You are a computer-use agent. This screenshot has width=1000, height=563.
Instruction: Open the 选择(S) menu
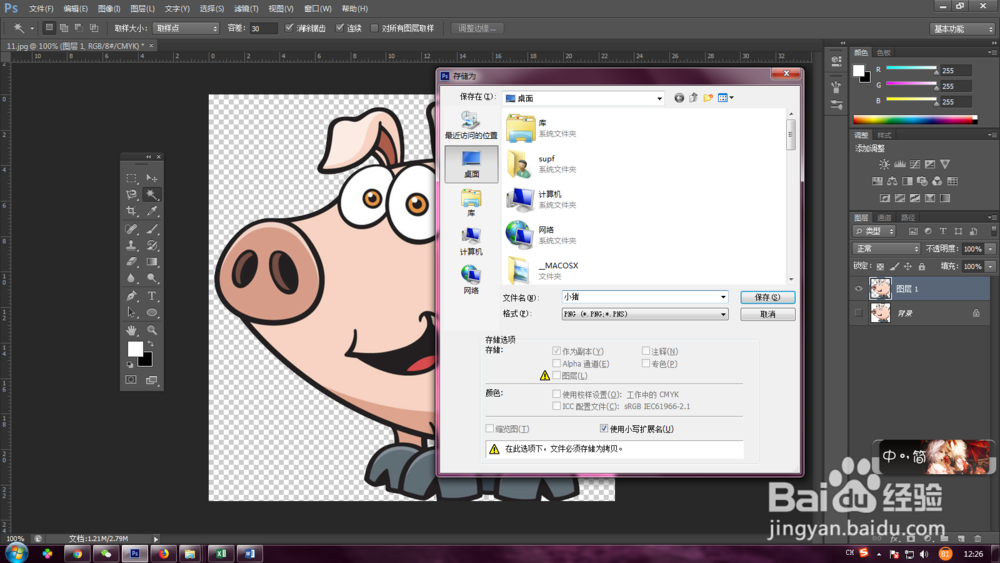(x=212, y=9)
